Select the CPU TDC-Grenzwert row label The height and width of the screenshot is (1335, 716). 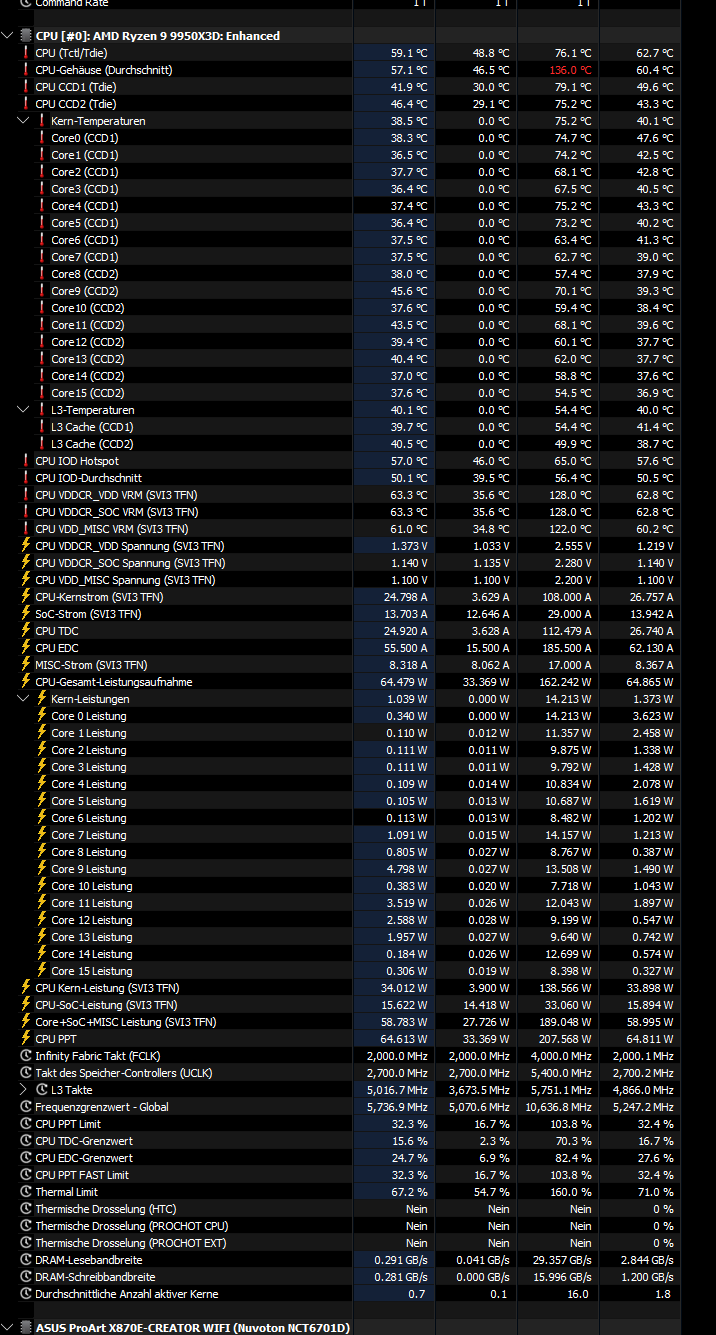click(84, 1141)
